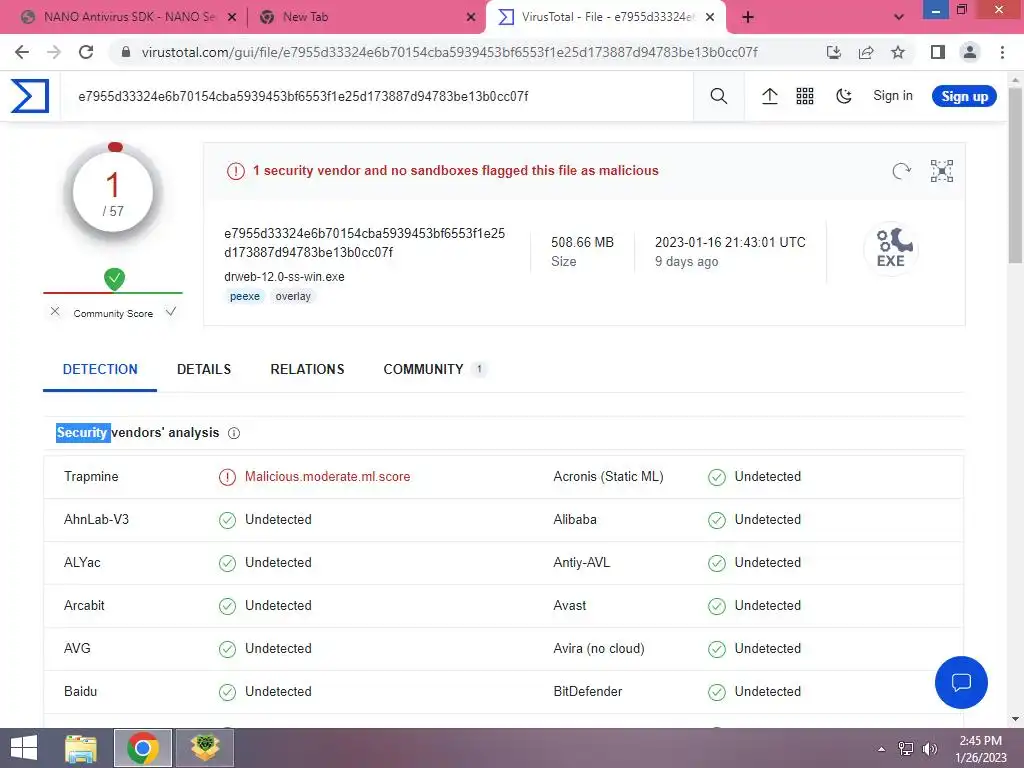The image size is (1024, 768).
Task: Click the Security vendors' analysis info icon
Action: tap(234, 433)
